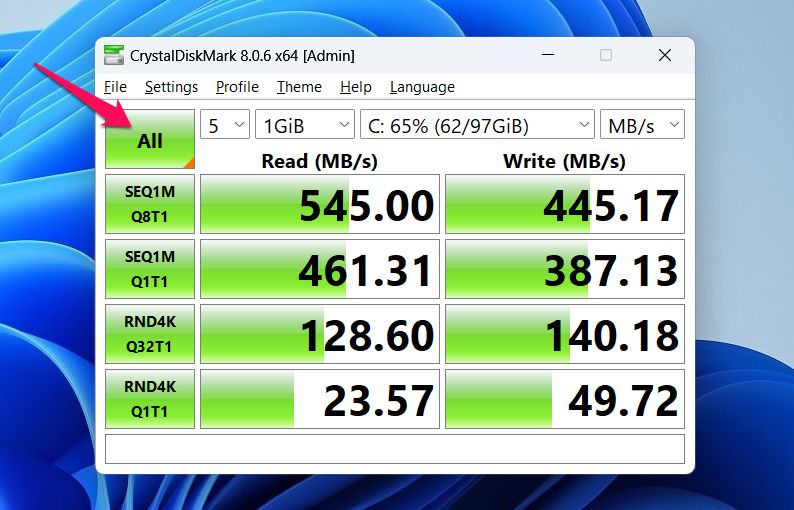
Task: Click the CrystalDiskMark app icon in title bar
Action: coord(114,55)
